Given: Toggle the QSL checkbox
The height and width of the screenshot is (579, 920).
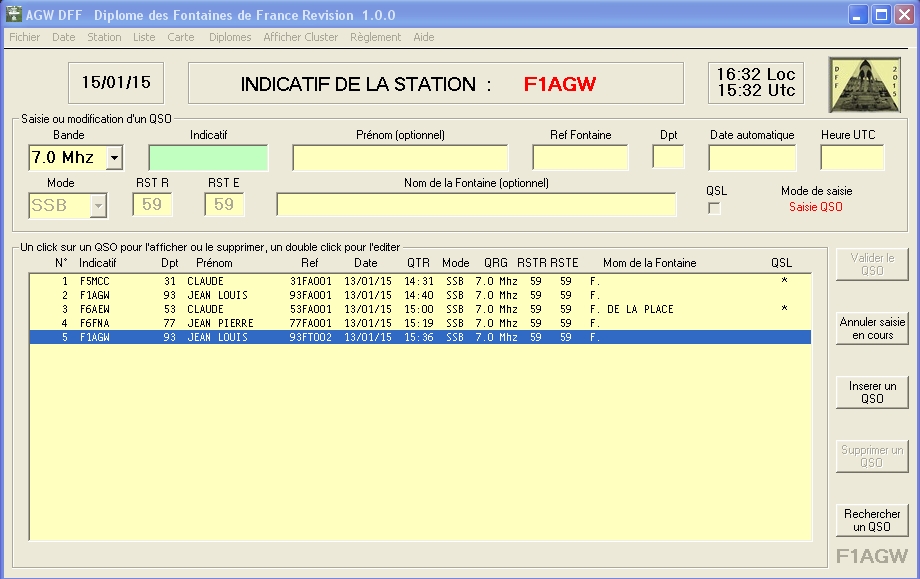Looking at the screenshot, I should coord(714,208).
